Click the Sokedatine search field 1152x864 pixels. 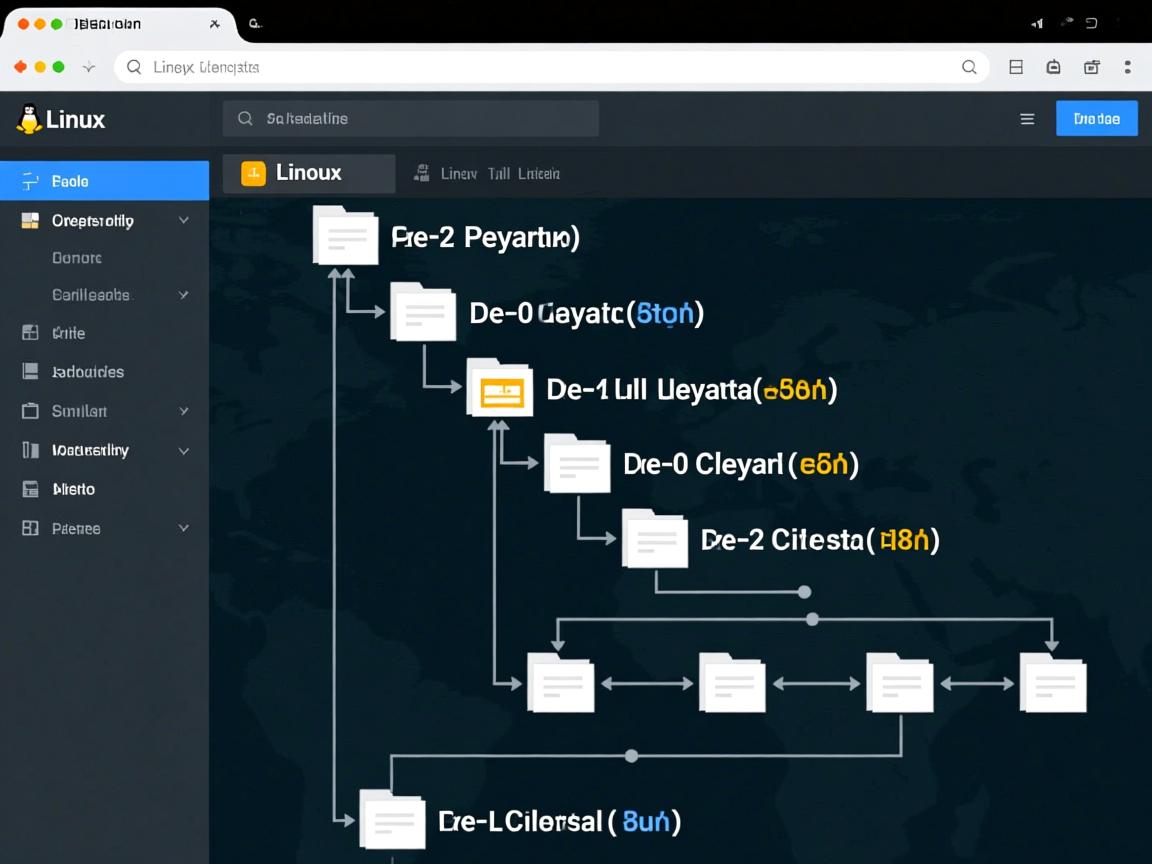(x=410, y=118)
